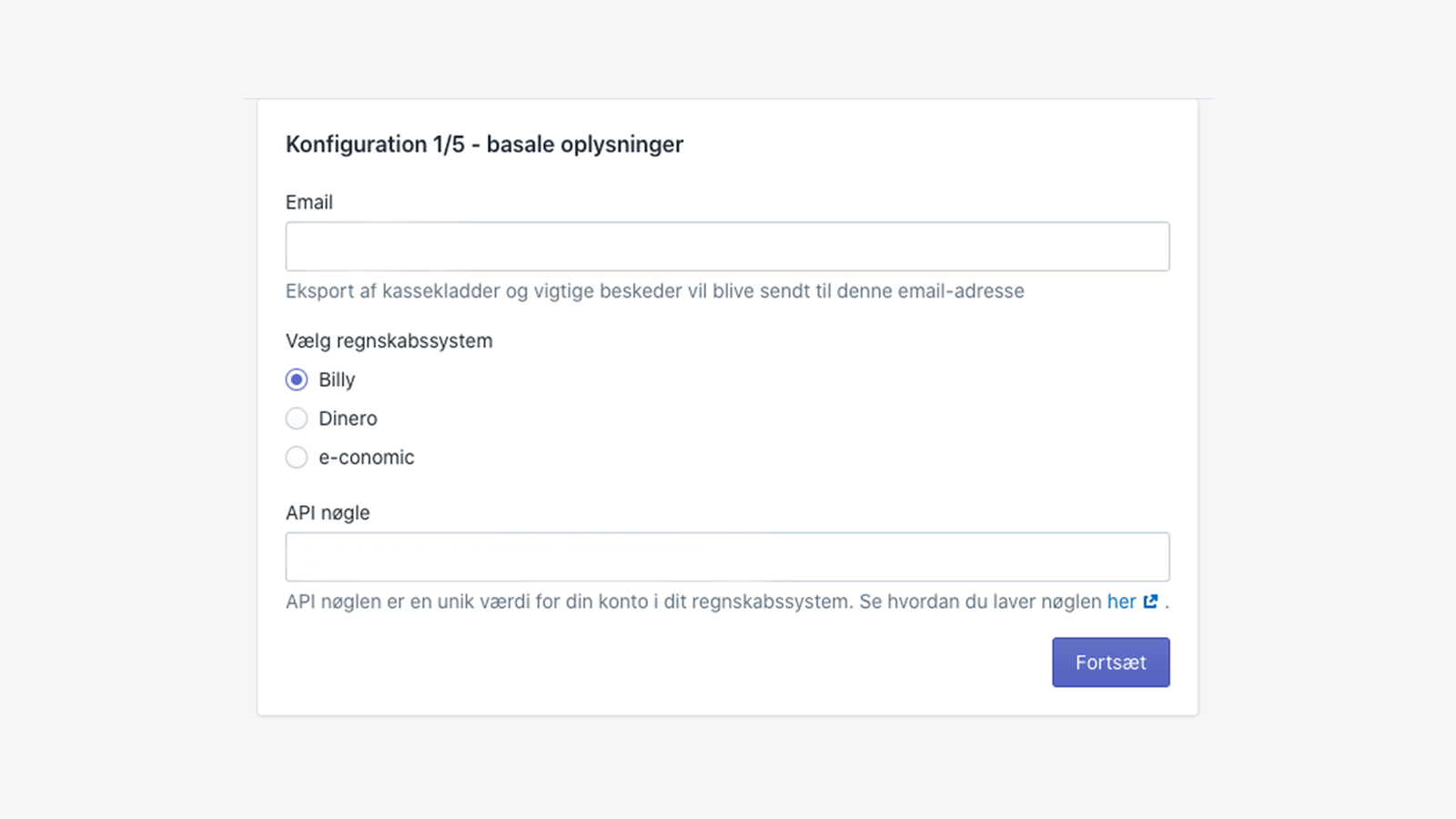Click the Vælg regnskabssystem heading
This screenshot has height=819, width=1456.
click(389, 340)
